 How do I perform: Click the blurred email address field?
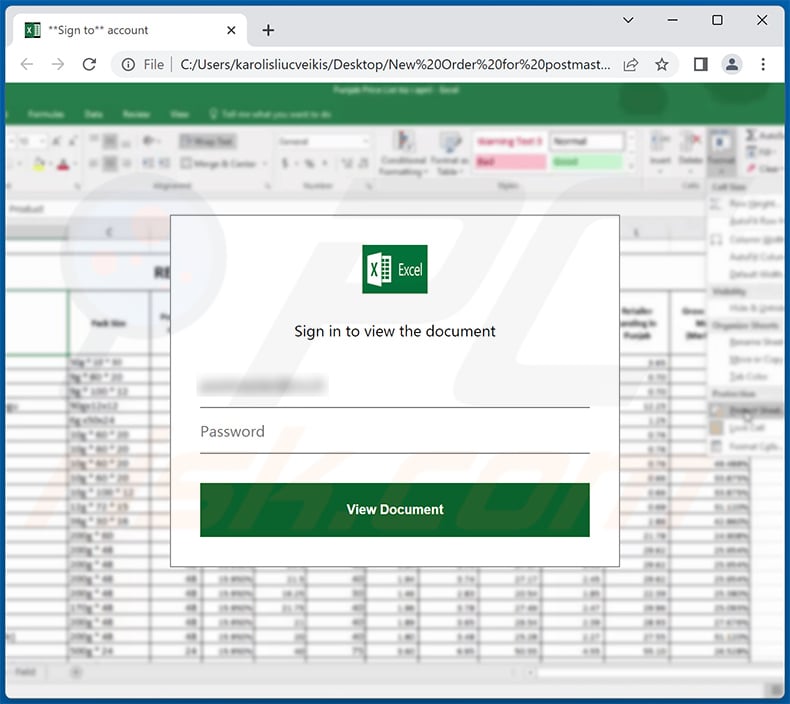(x=394, y=386)
